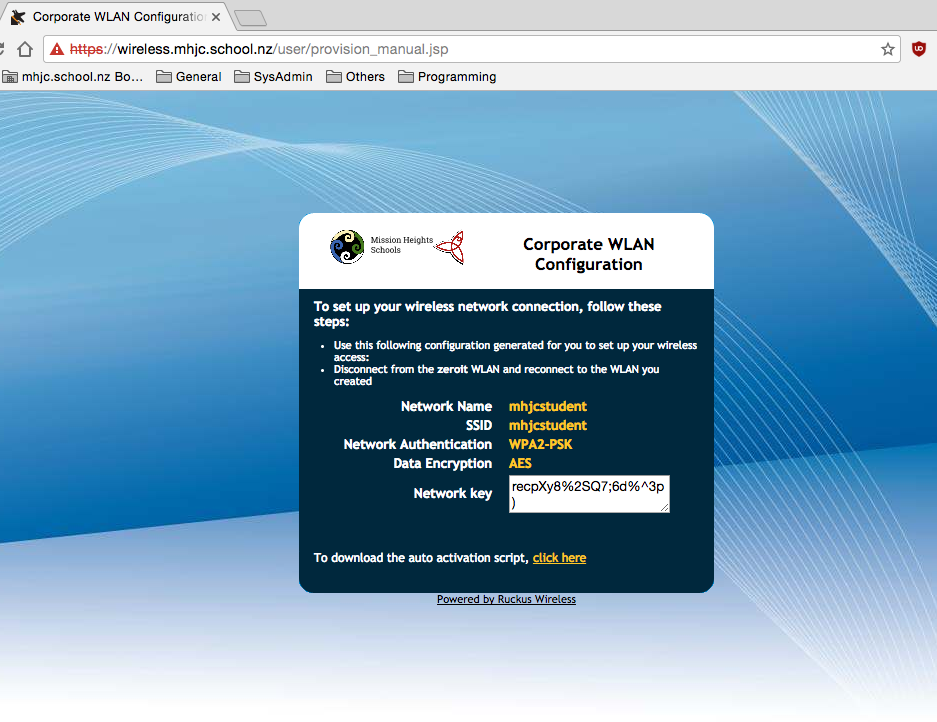The image size is (937, 722).
Task: Expand the SysAdmin bookmarks folder
Action: click(x=273, y=77)
